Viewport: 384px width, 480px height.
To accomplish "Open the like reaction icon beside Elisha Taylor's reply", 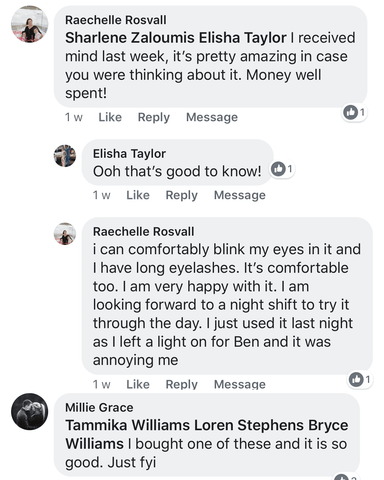I will pos(278,169).
